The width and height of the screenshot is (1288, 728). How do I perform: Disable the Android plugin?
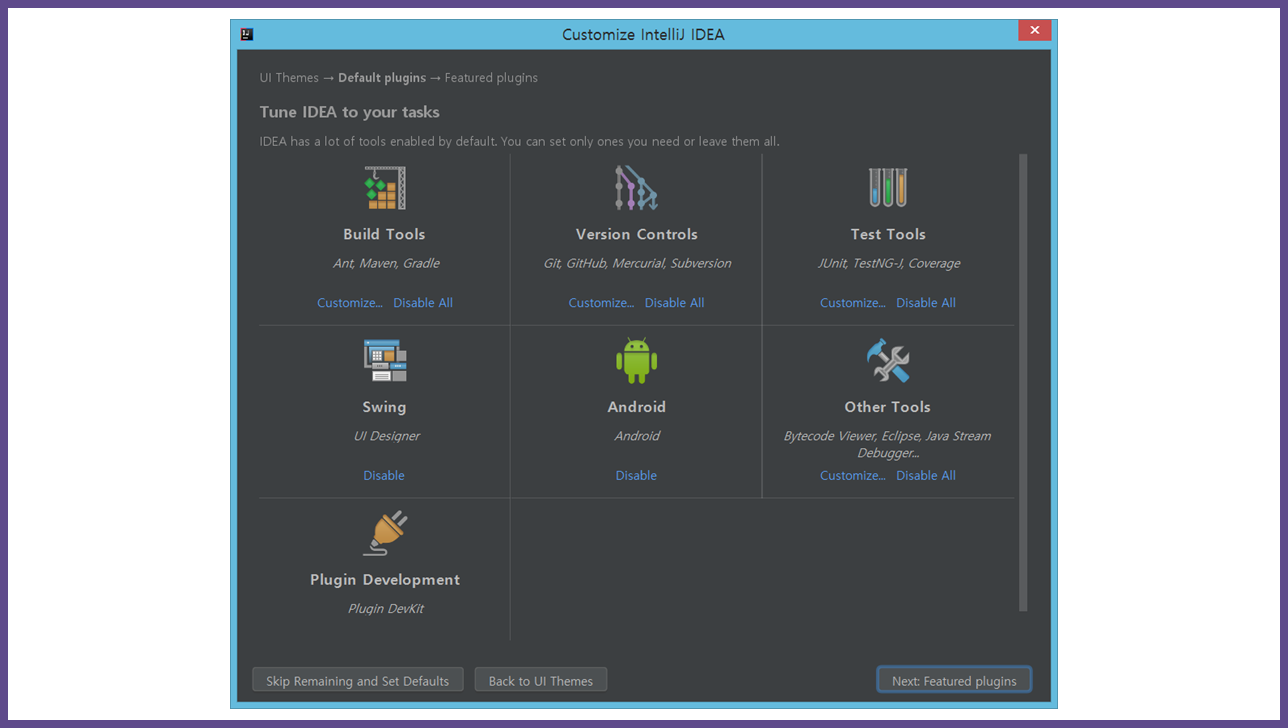[x=636, y=476]
